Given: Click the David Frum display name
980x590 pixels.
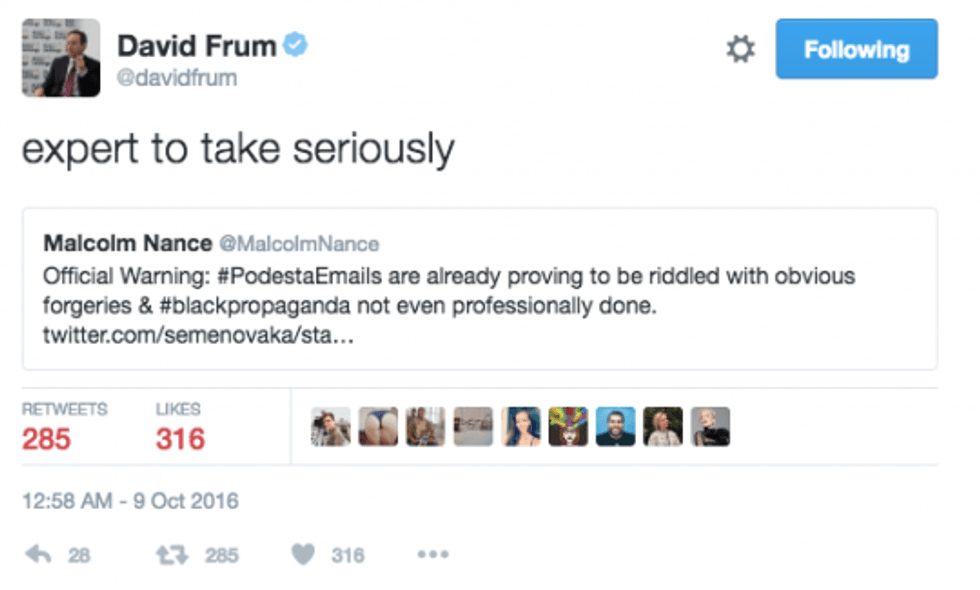Looking at the screenshot, I should pos(195,45).
